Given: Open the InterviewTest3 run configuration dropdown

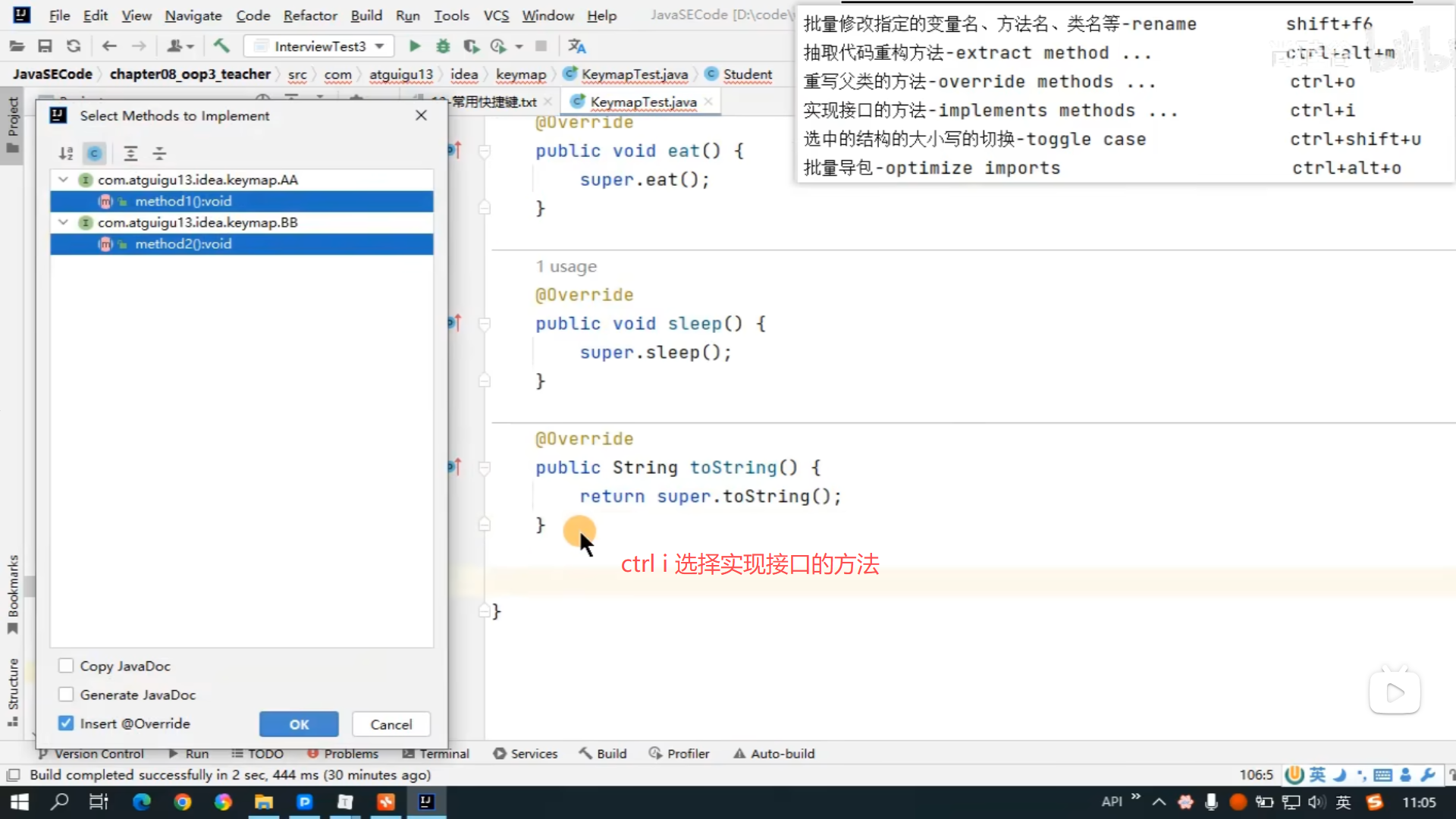Looking at the screenshot, I should click(319, 46).
